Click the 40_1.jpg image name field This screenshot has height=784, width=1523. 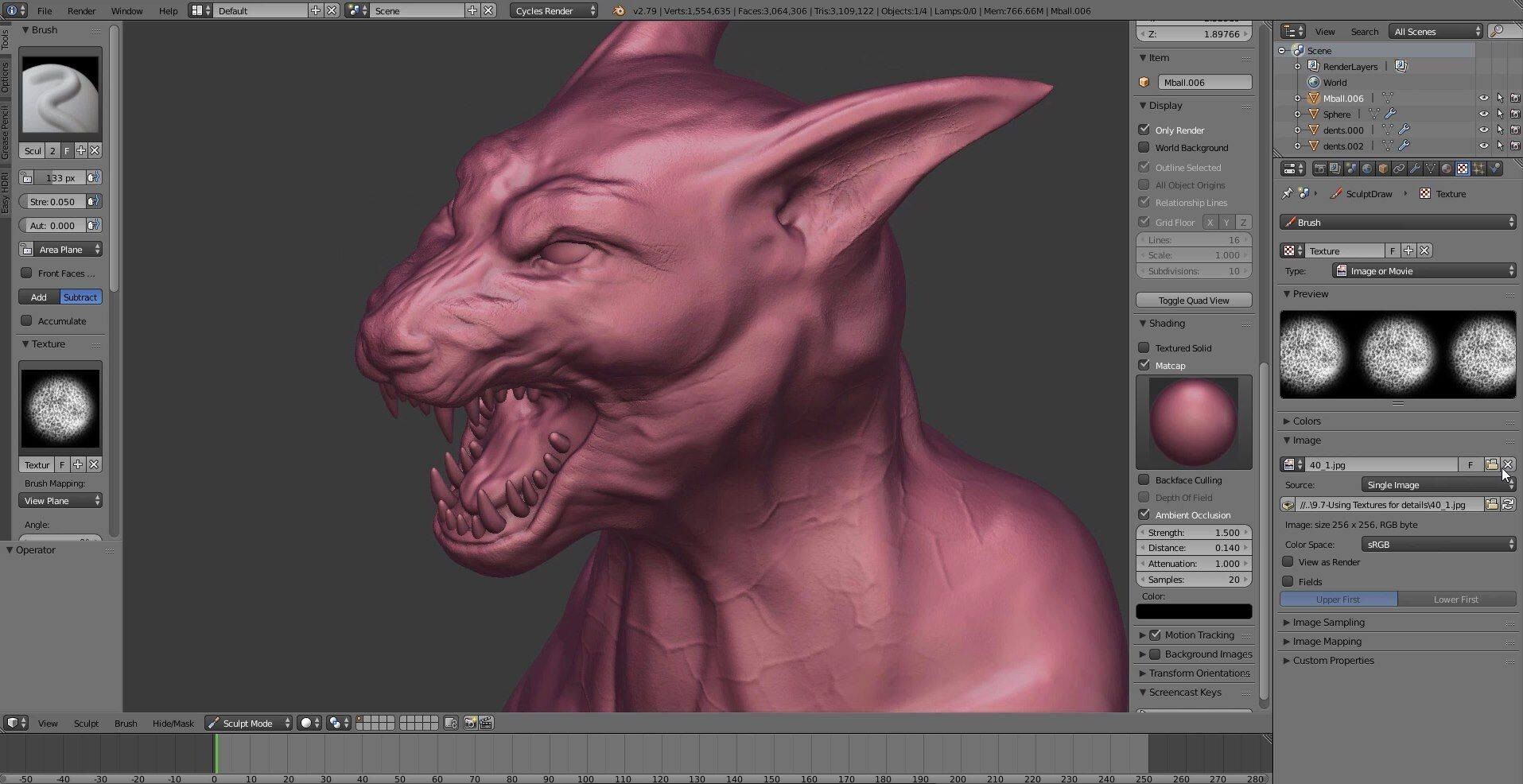pos(1381,464)
